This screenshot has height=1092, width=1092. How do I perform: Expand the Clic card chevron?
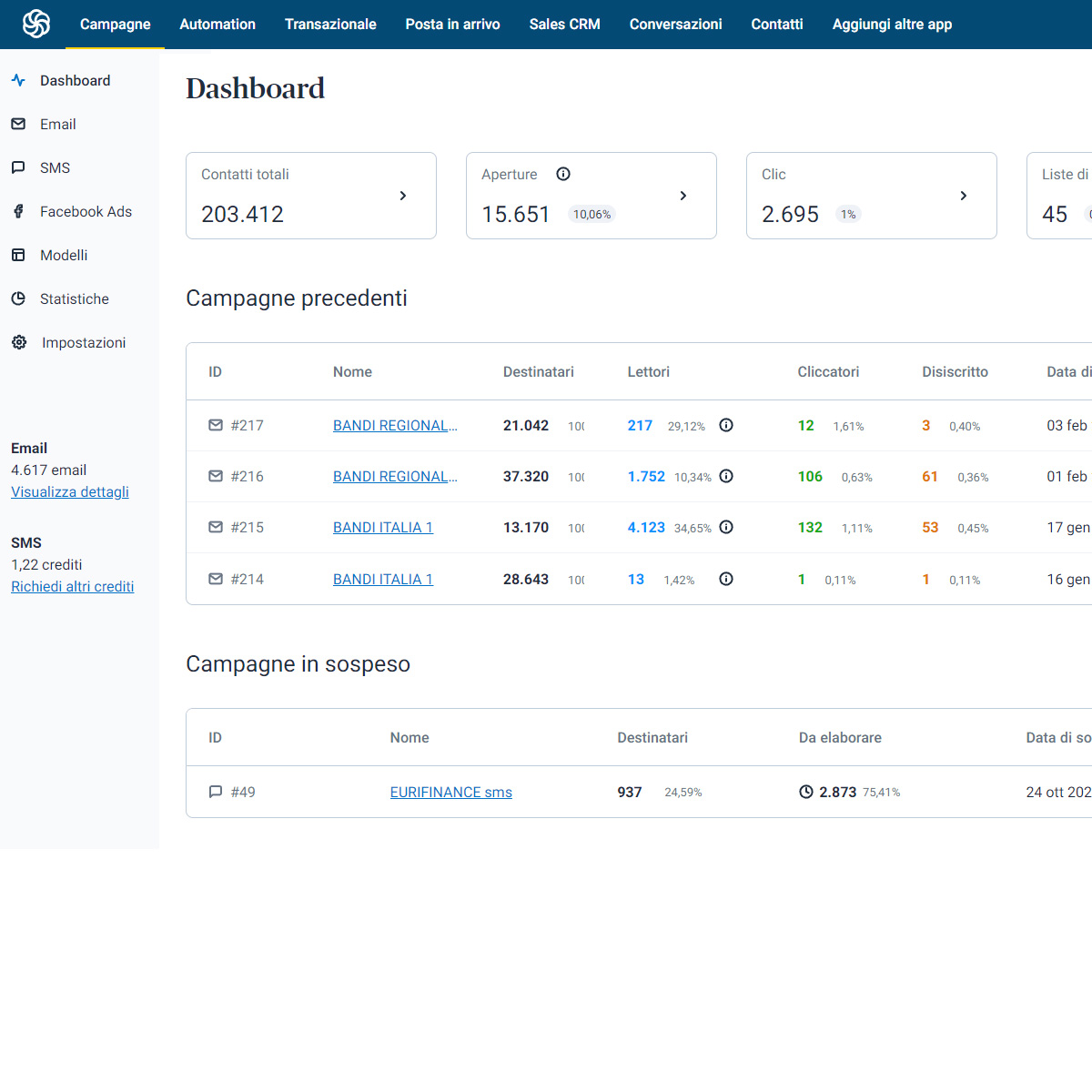(x=964, y=196)
